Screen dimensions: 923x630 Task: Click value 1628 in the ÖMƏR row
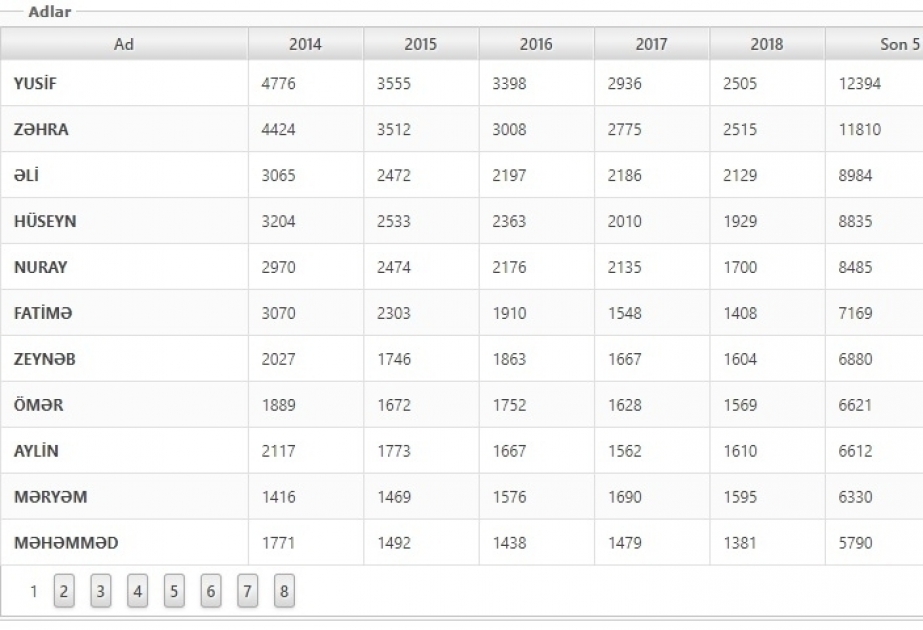pos(625,405)
